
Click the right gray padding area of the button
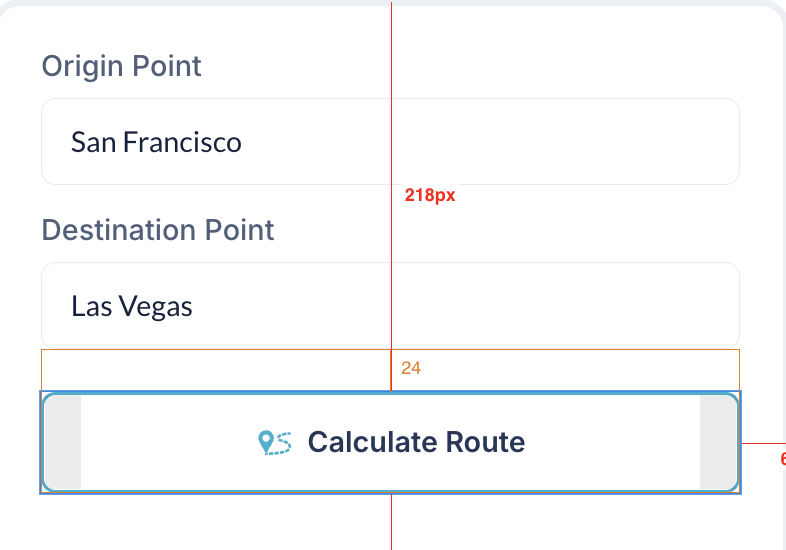click(x=718, y=442)
